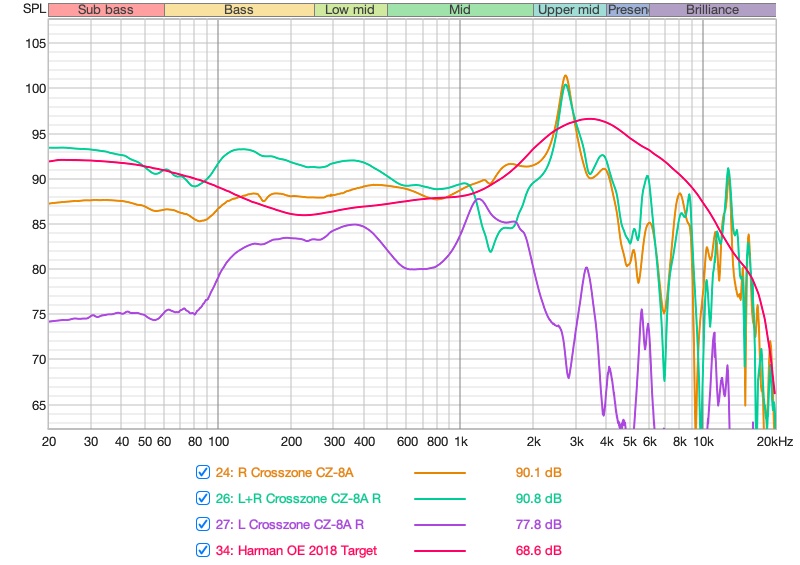This screenshot has width=800, height=565.
Task: Click the 105 SPL axis value
Action: pos(36,44)
